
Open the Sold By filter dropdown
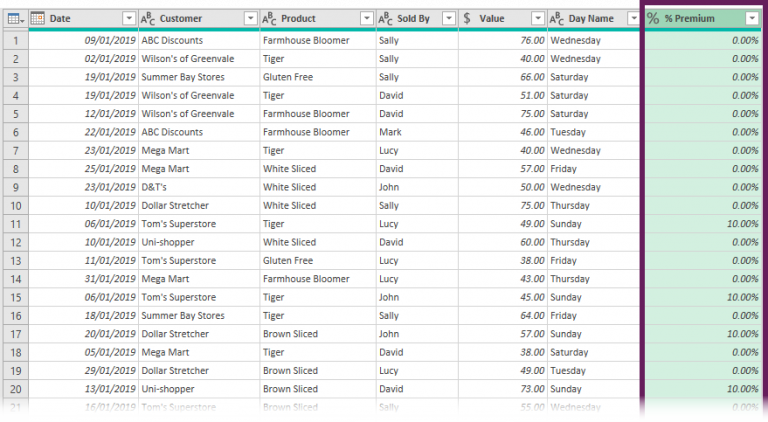(x=448, y=19)
